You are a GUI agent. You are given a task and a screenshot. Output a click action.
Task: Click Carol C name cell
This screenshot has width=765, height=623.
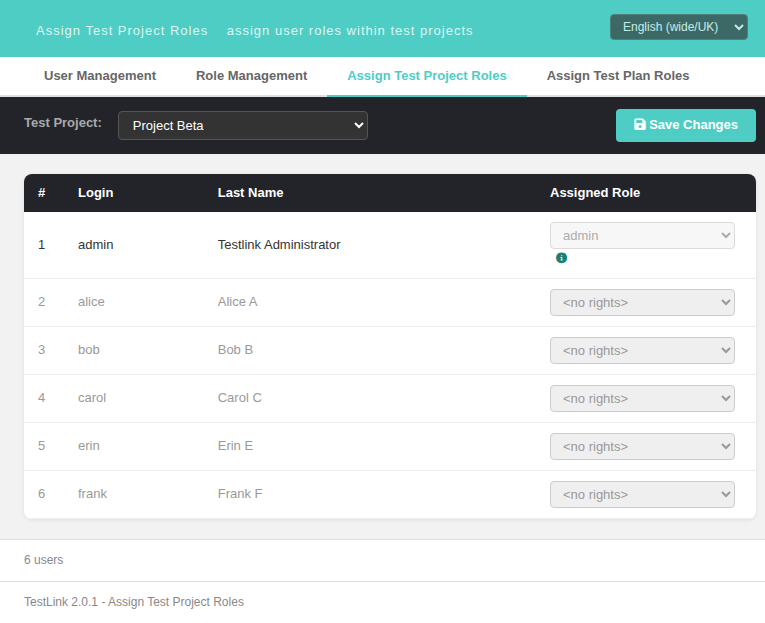pyautogui.click(x=240, y=398)
